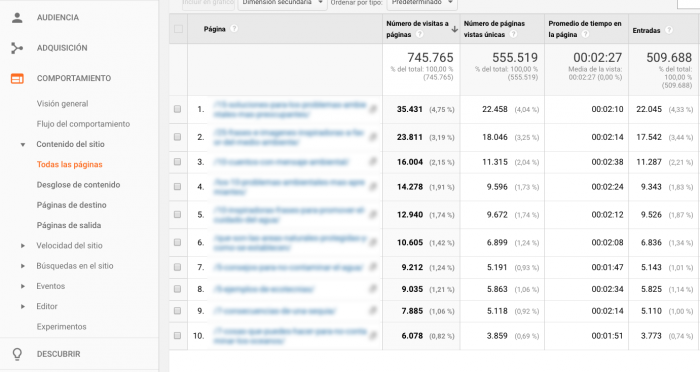Click the value 35.431 in row 1
Image resolution: width=700 pixels, height=372 pixels.
[410, 109]
